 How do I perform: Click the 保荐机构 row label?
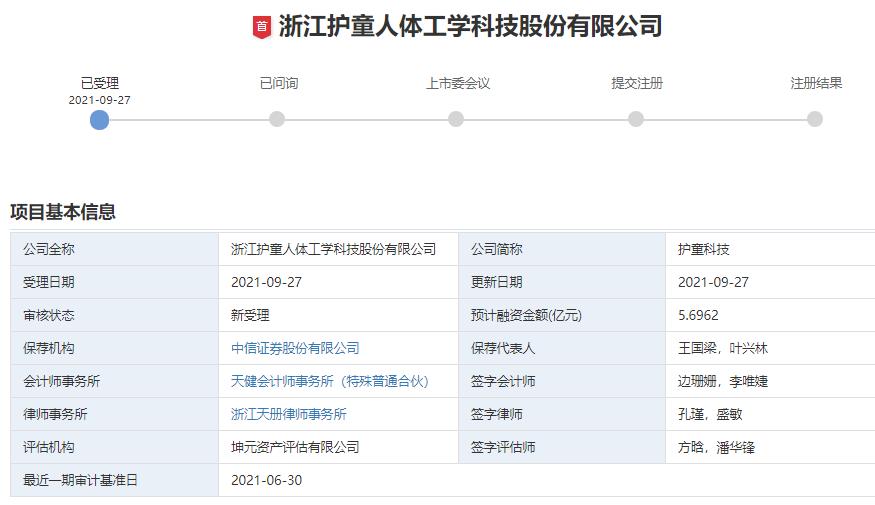(x=114, y=348)
